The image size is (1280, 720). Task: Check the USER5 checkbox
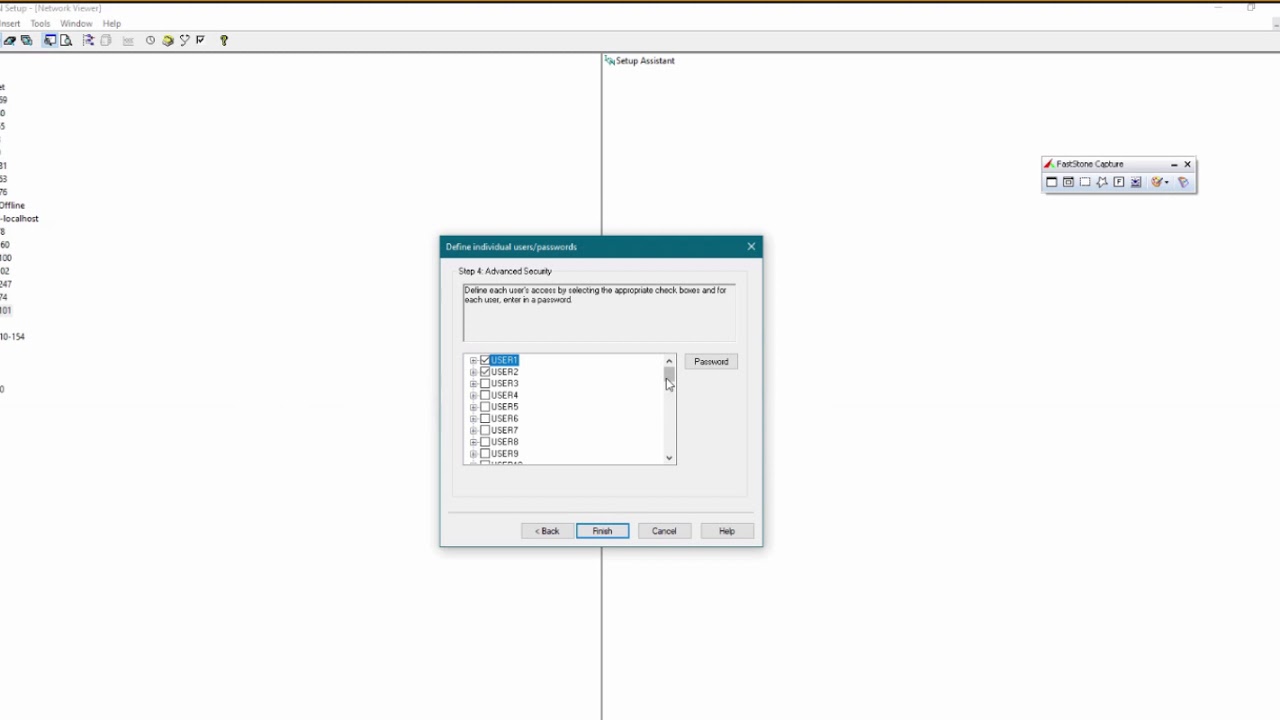[x=485, y=407]
